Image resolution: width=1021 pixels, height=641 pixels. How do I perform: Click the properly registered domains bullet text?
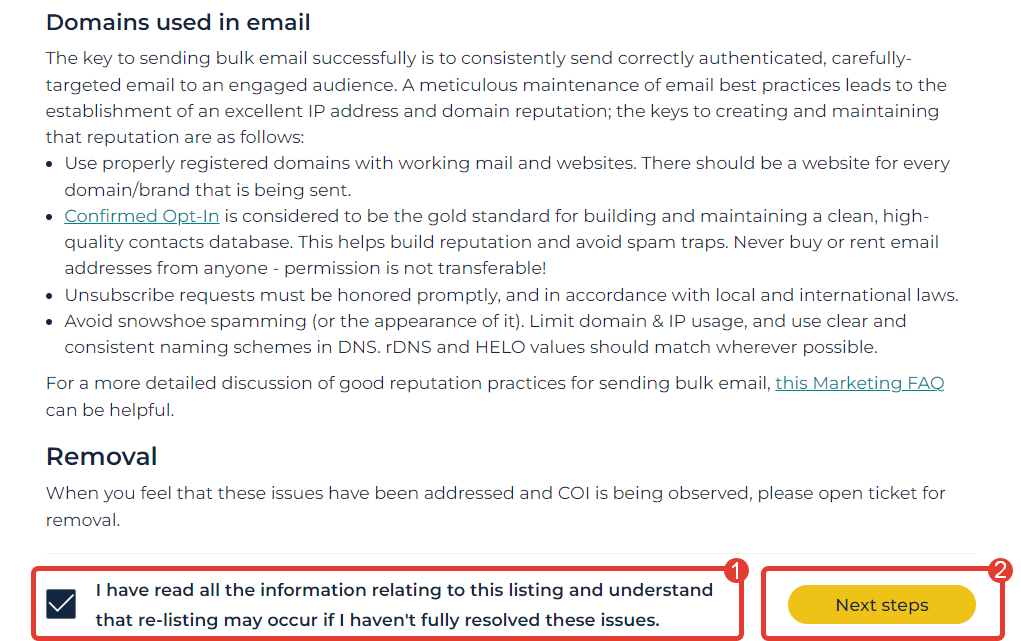(507, 177)
